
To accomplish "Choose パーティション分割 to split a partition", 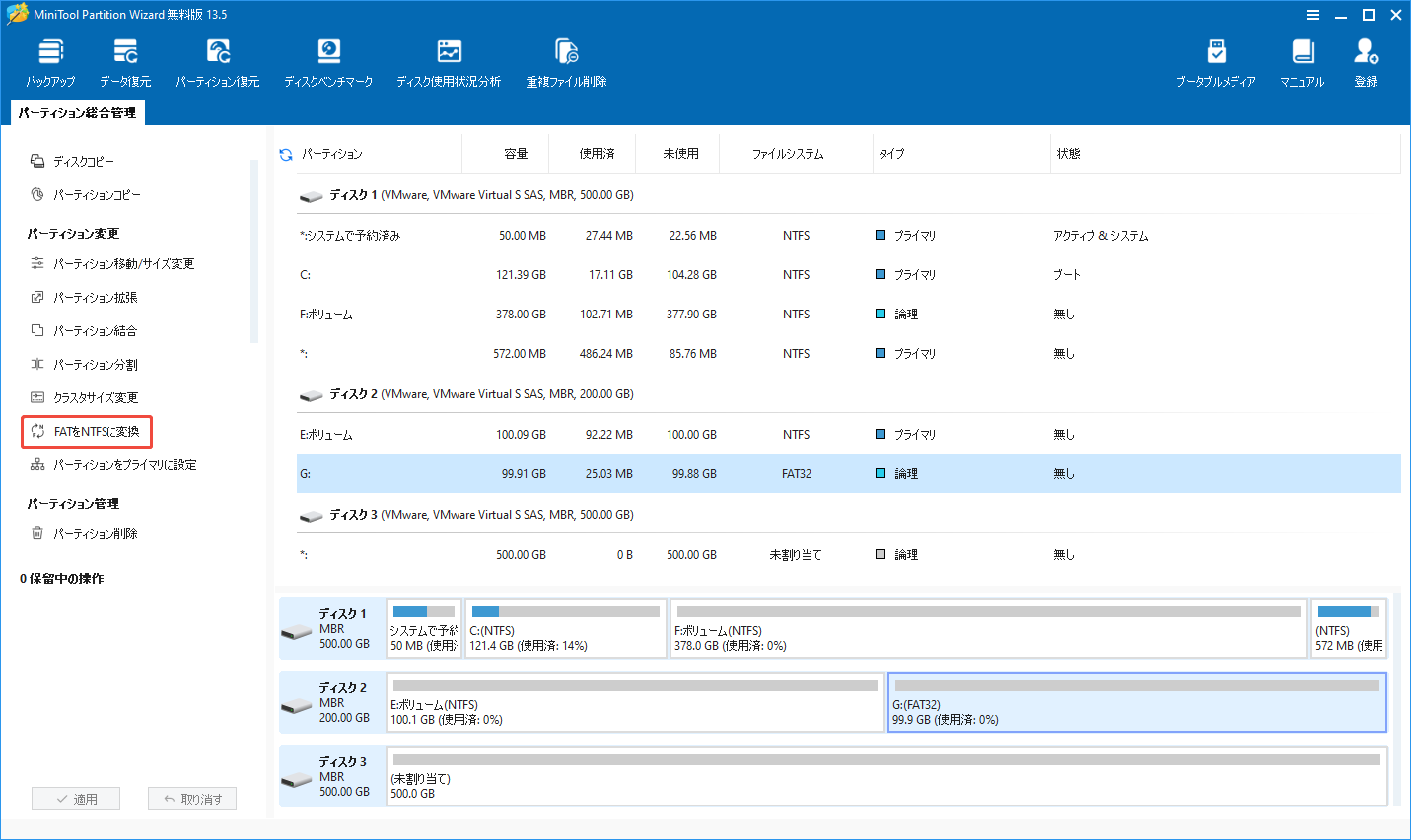I will [x=84, y=364].
